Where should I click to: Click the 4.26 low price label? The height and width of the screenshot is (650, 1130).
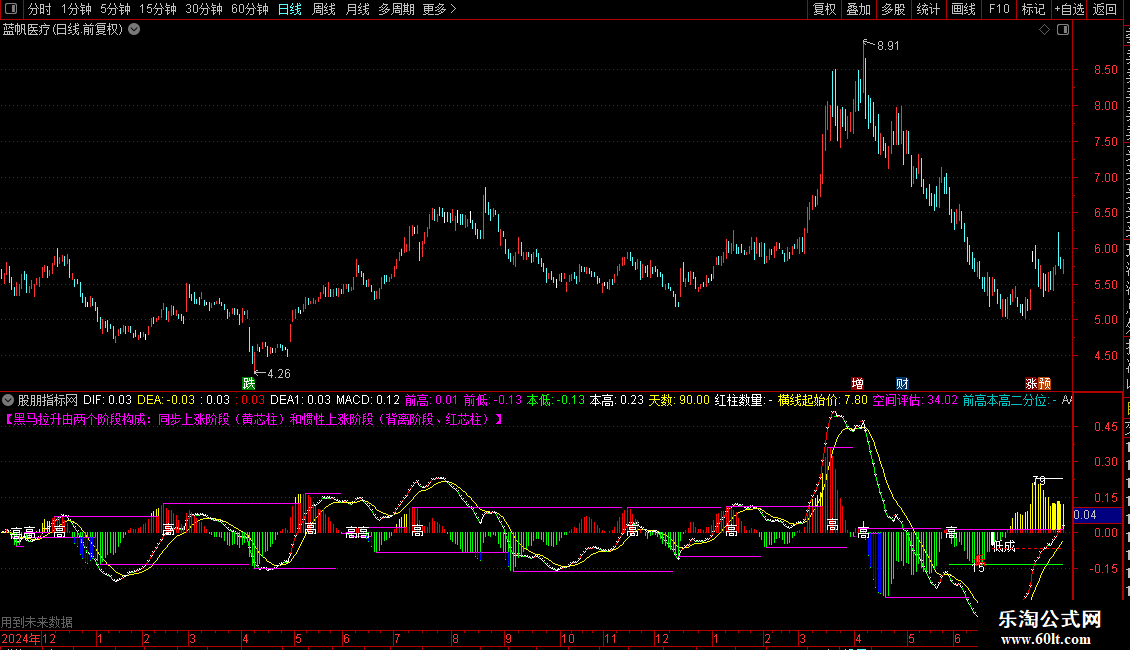[x=279, y=374]
